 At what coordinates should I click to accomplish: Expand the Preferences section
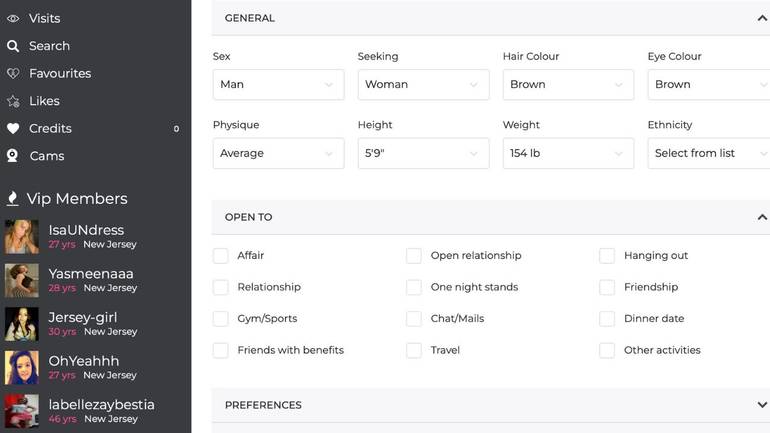click(x=762, y=405)
